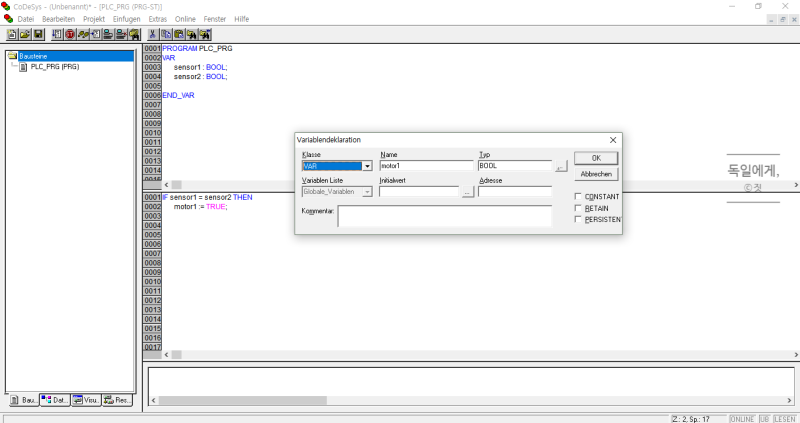Single-step with the footsteps toolbar icon
Viewport: 800px width, 423px height.
pyautogui.click(x=83, y=34)
